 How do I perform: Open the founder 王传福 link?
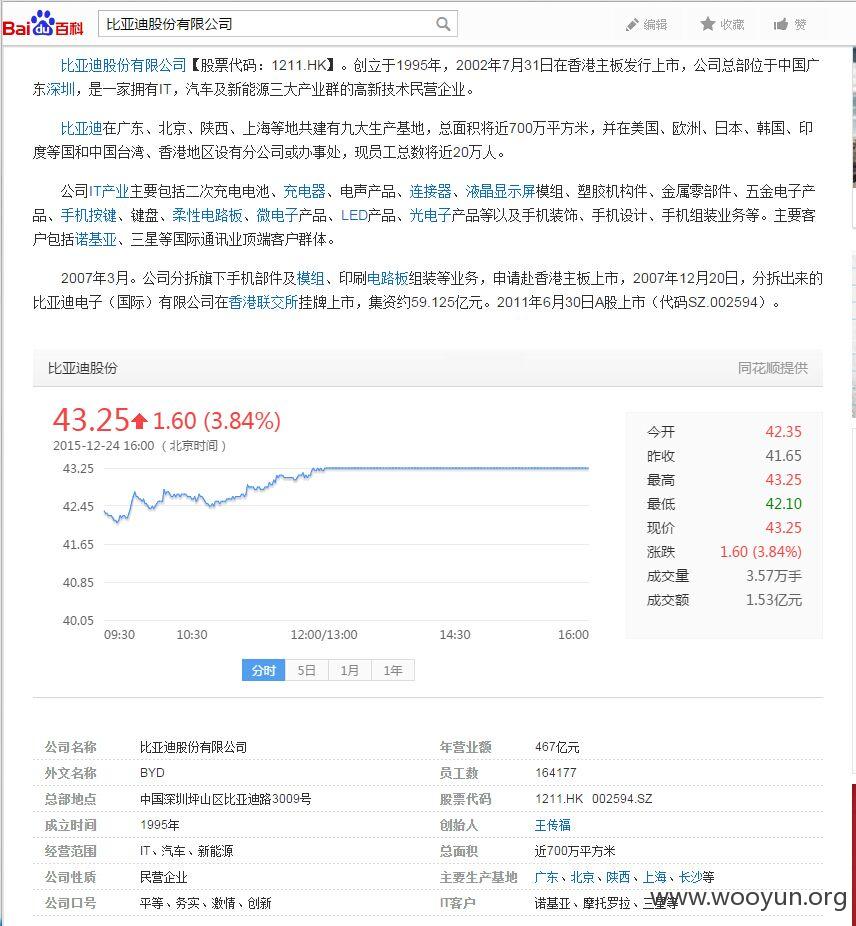[552, 825]
